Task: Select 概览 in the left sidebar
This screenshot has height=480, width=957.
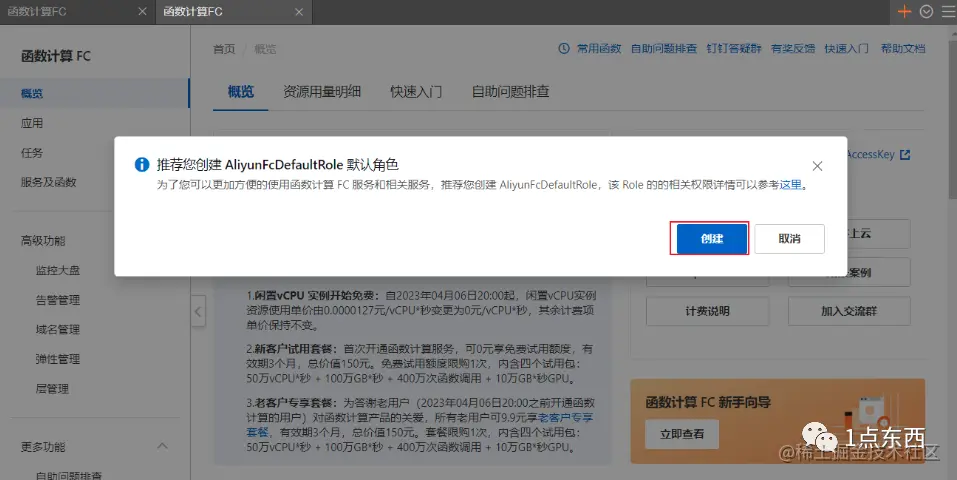Action: pyautogui.click(x=95, y=93)
